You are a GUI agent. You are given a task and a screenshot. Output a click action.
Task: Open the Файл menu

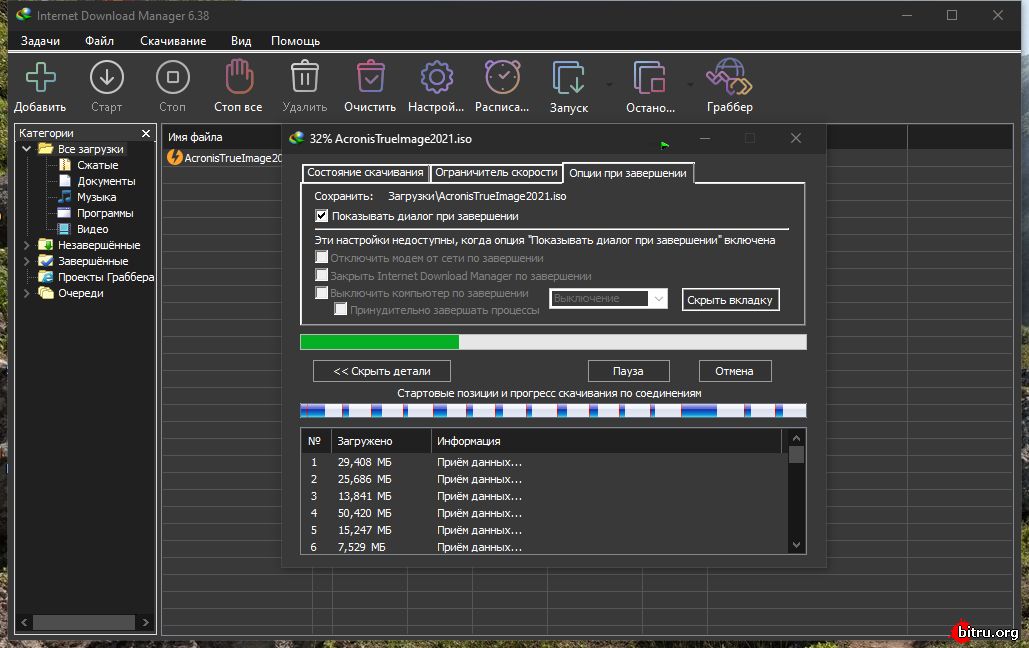[x=99, y=41]
